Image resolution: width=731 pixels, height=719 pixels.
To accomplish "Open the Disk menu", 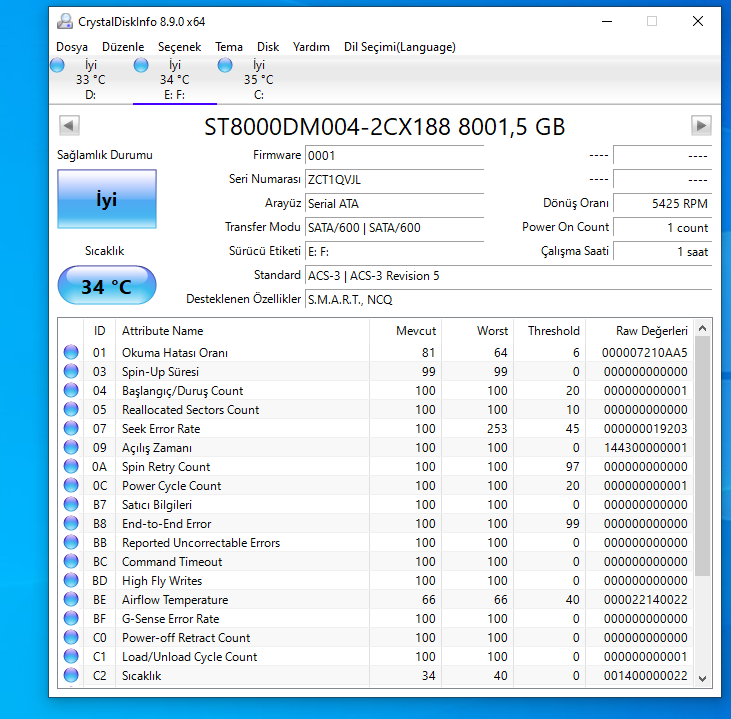I will click(268, 47).
